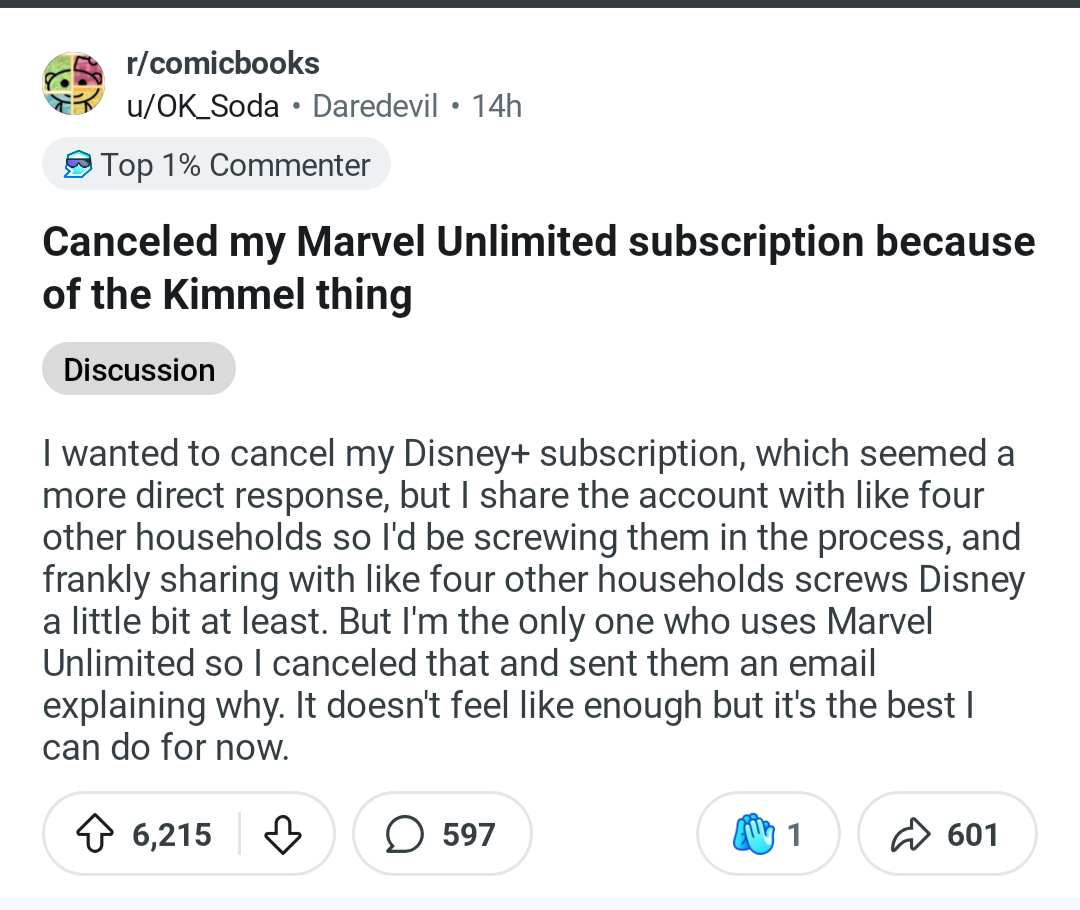The image size is (1080, 910).
Task: Open the r/comicbooks subreddit link
Action: (222, 64)
